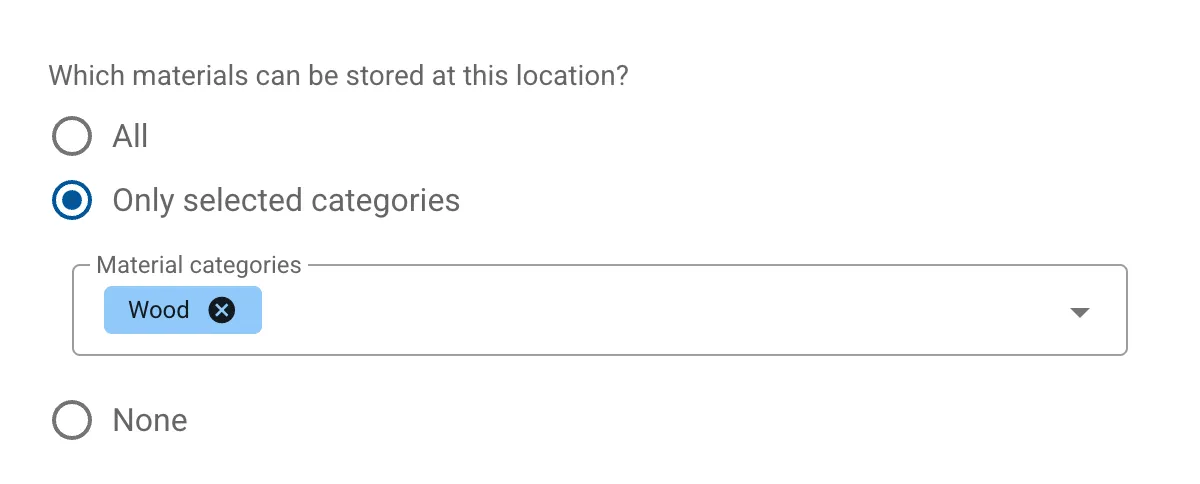
Task: Click the "All" option label text
Action: (130, 136)
